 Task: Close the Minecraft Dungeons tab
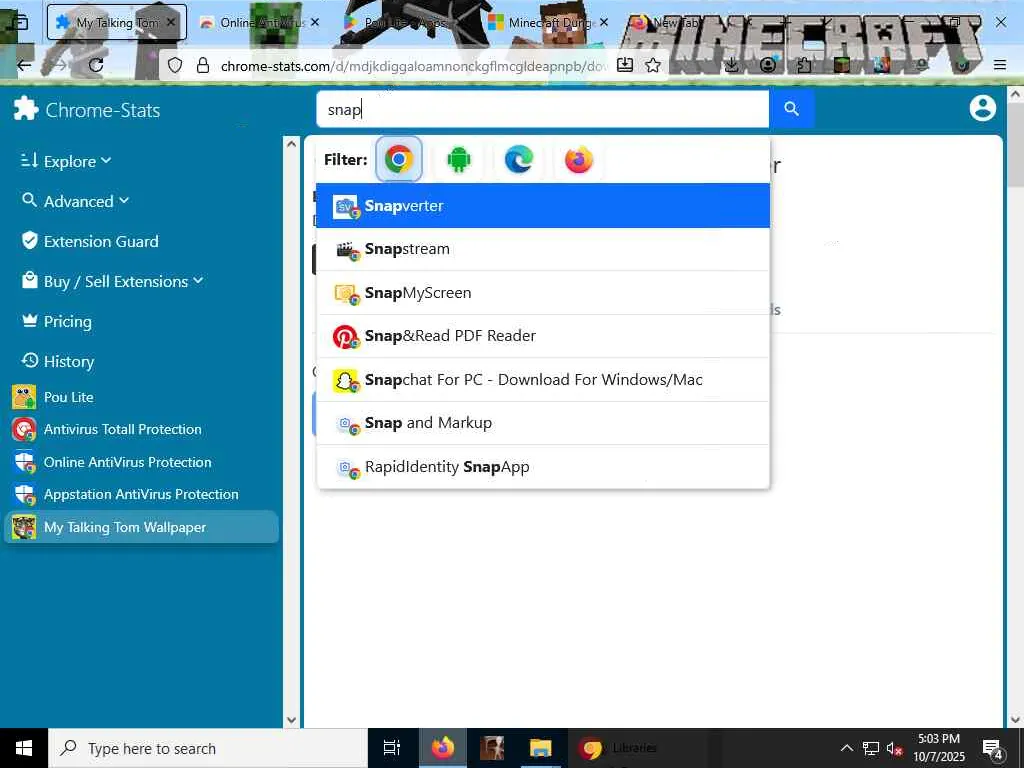tap(604, 22)
